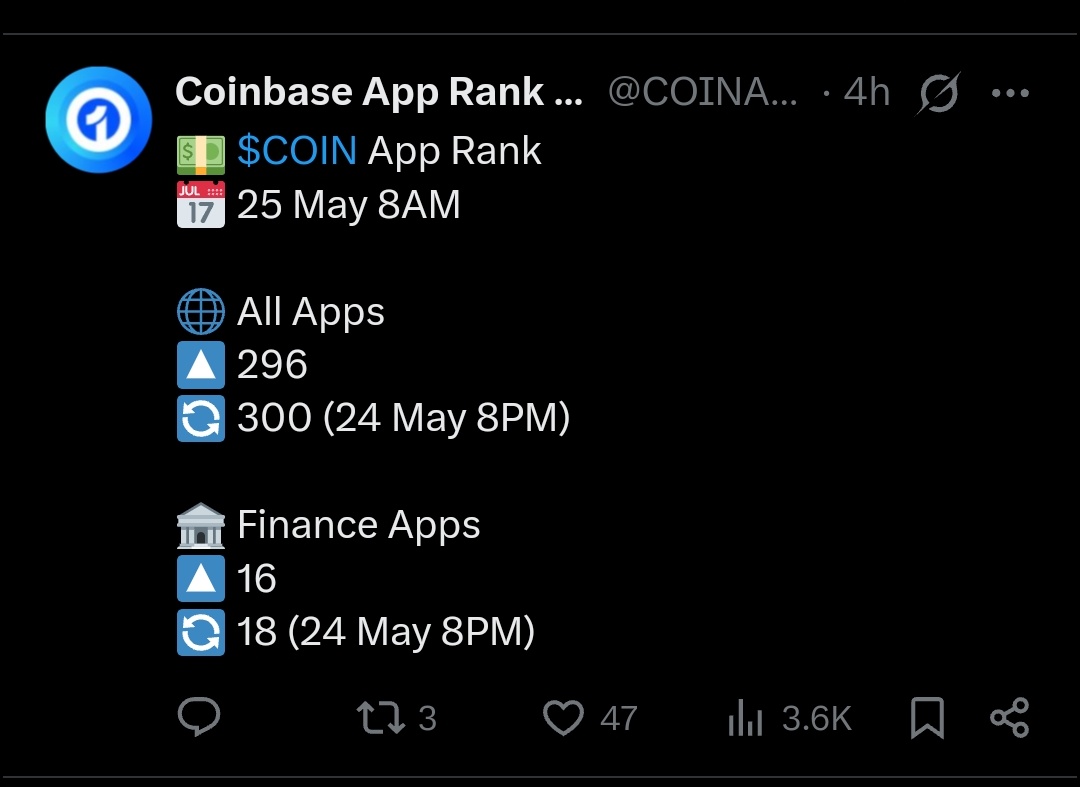The width and height of the screenshot is (1080, 787).
Task: Click the repost count of 3
Action: coord(427,718)
